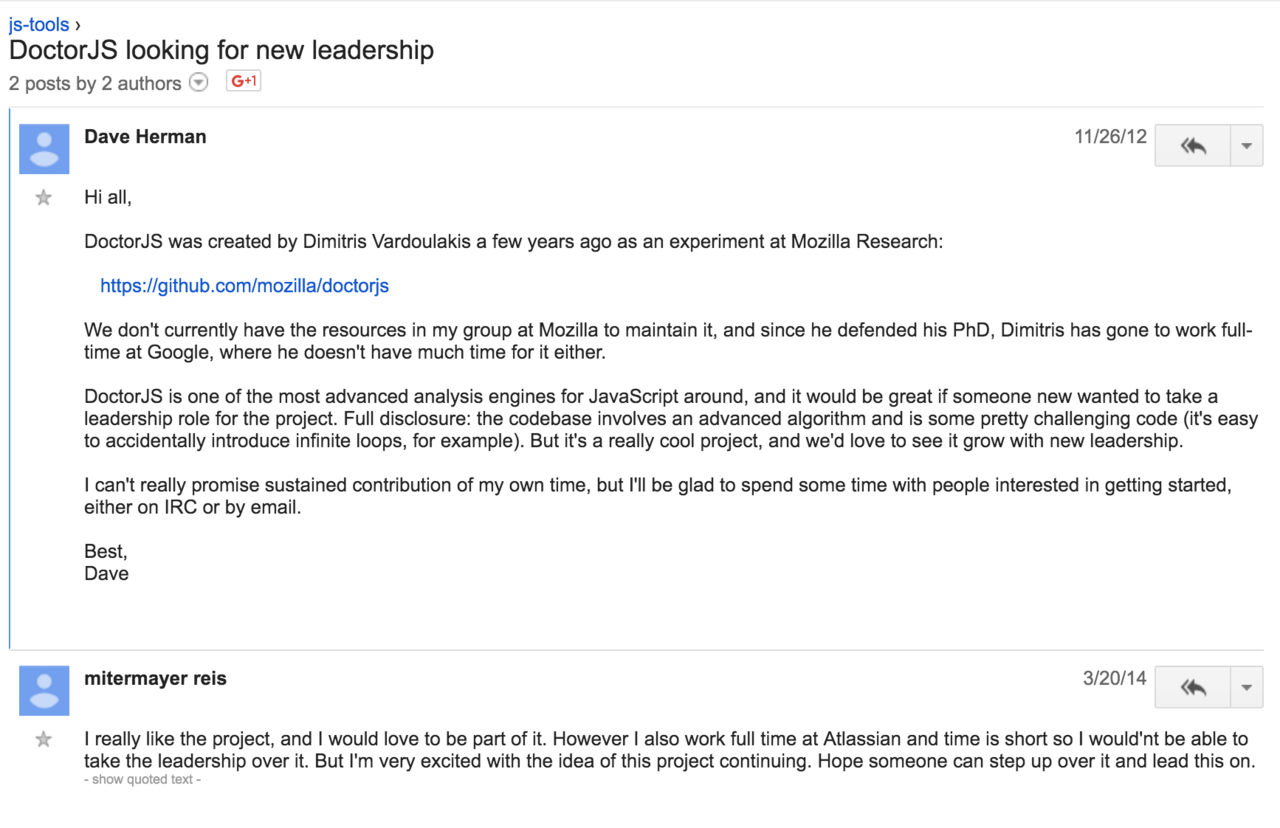Reply to mitermayer reis's post
1280x828 pixels.
coord(1193,687)
